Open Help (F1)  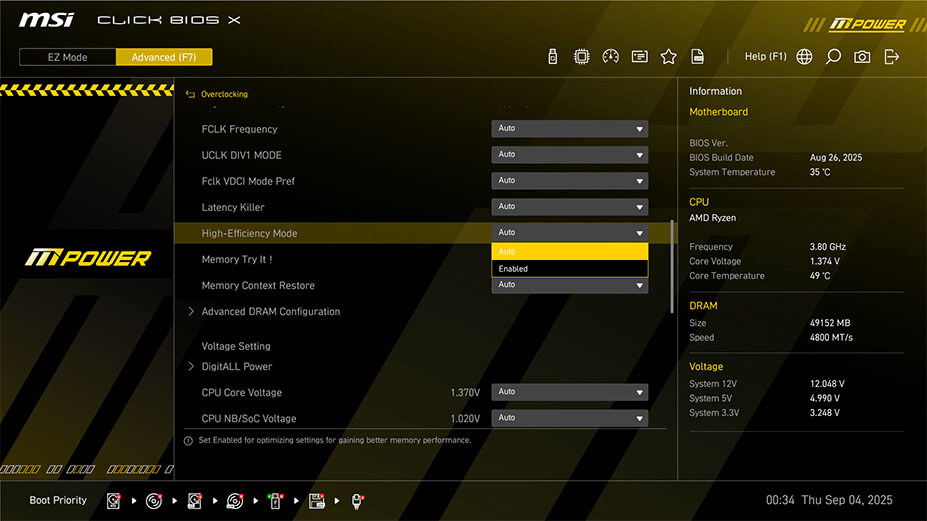click(x=765, y=57)
